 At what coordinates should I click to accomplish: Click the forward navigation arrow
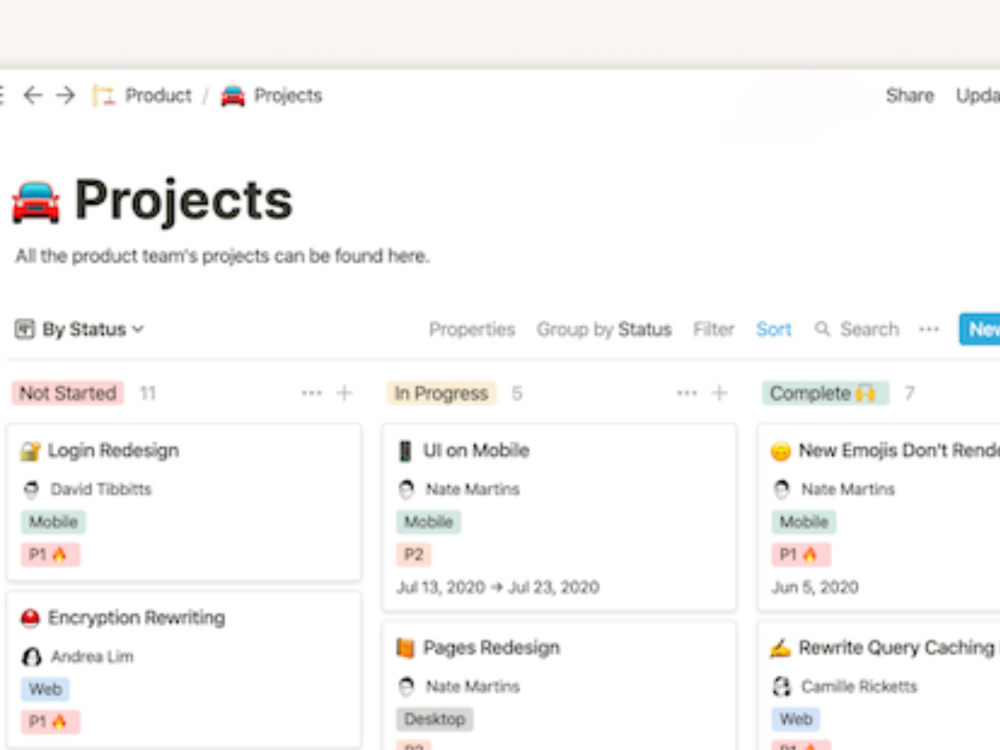64,95
